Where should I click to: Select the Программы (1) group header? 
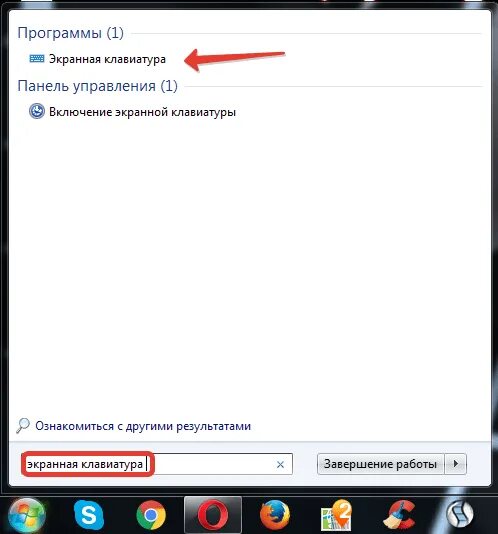point(71,33)
